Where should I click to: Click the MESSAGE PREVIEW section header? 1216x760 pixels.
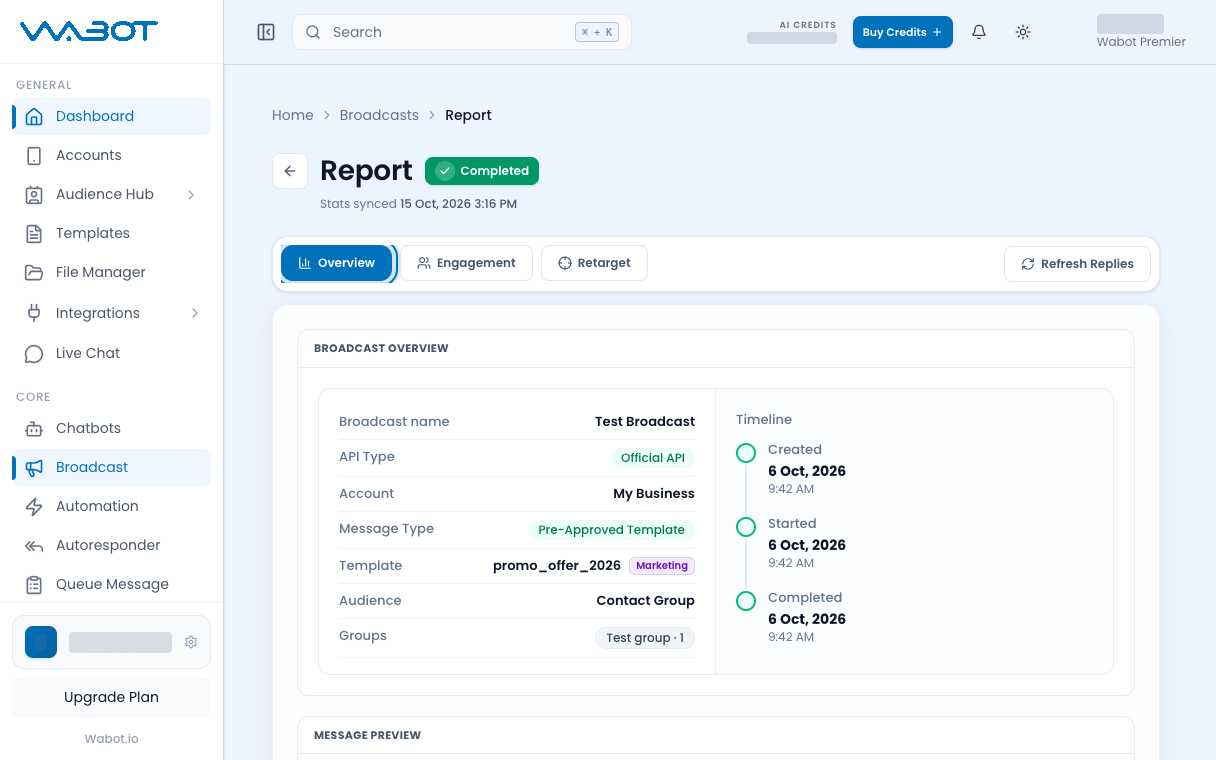367,735
